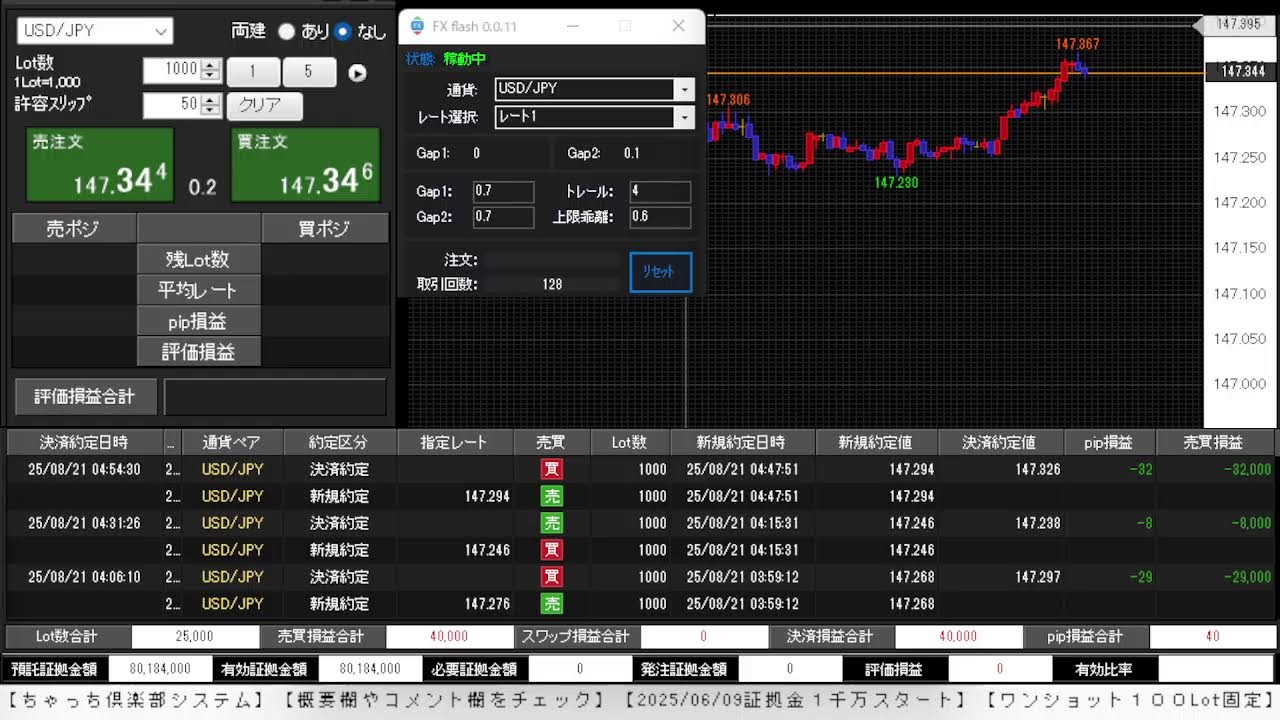
Task: Click the 売ポジ header cell
Action: (74, 228)
